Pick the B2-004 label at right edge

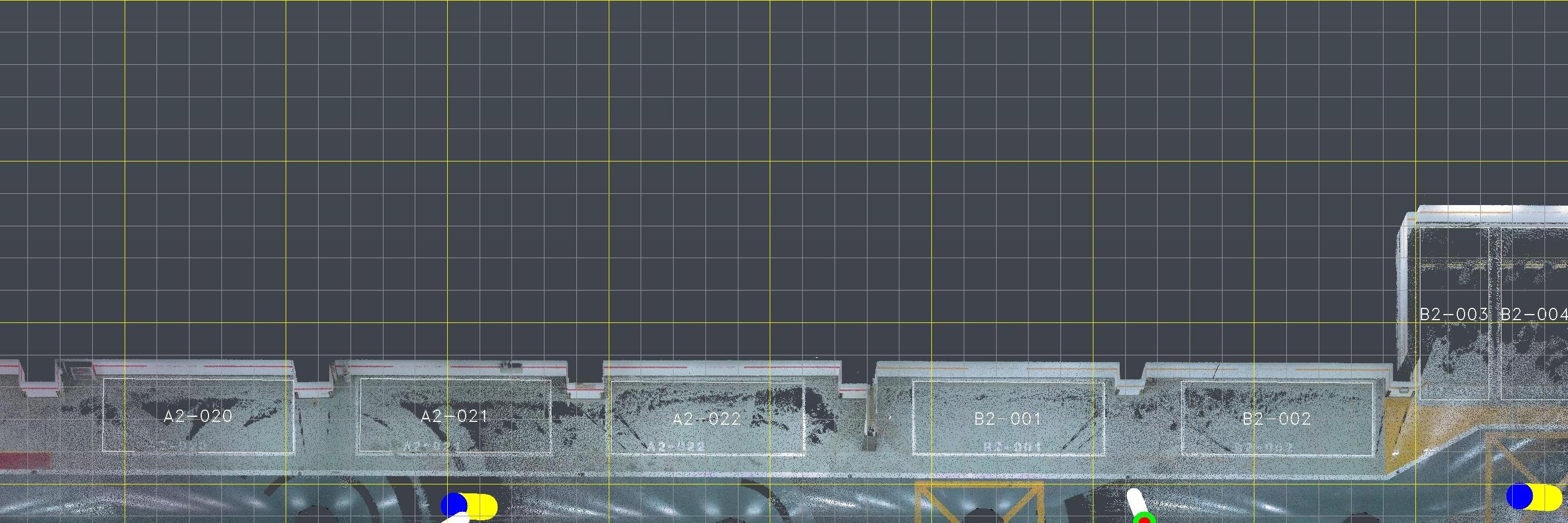coord(1533,314)
